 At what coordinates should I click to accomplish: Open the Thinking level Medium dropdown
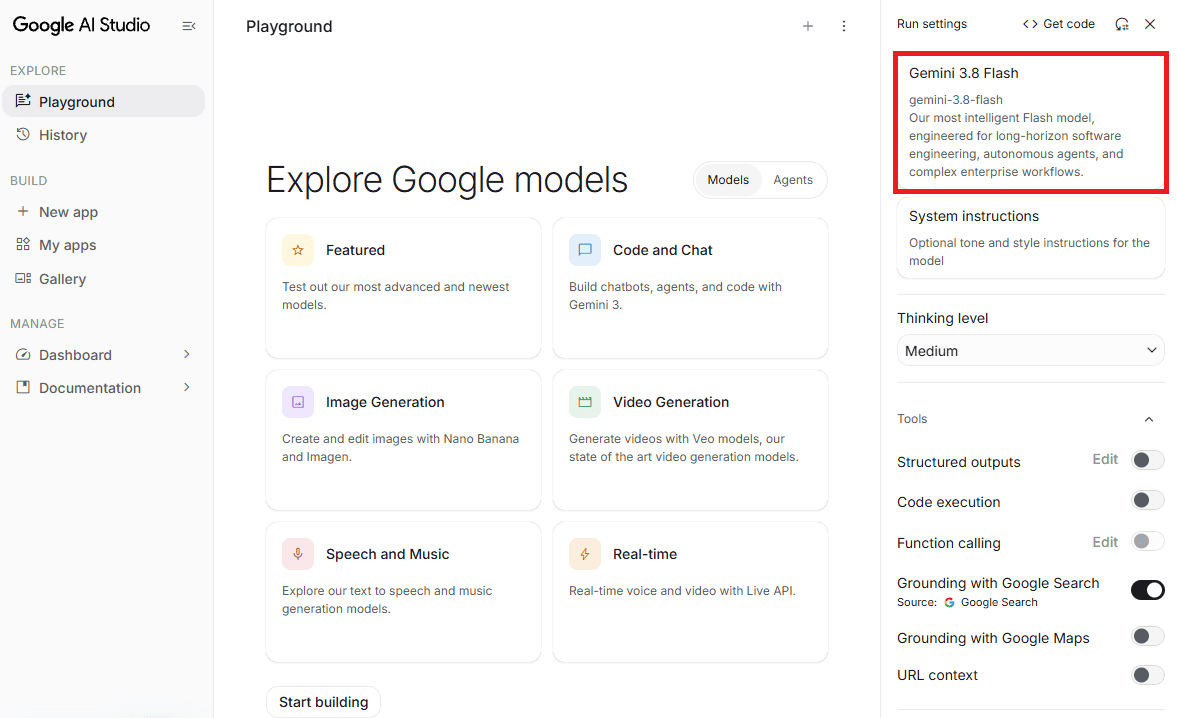pos(1031,350)
